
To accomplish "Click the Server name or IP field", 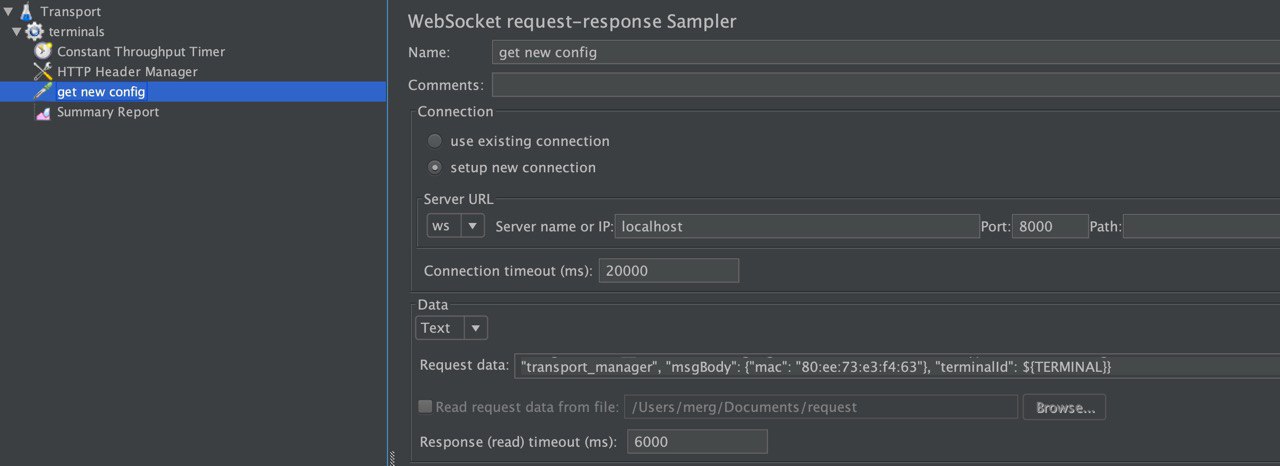I will click(797, 226).
